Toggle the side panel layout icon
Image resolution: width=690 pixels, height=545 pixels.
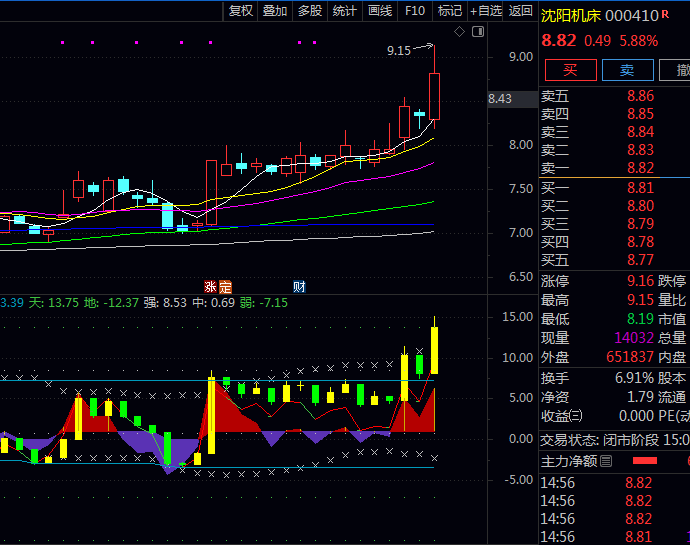coord(476,32)
